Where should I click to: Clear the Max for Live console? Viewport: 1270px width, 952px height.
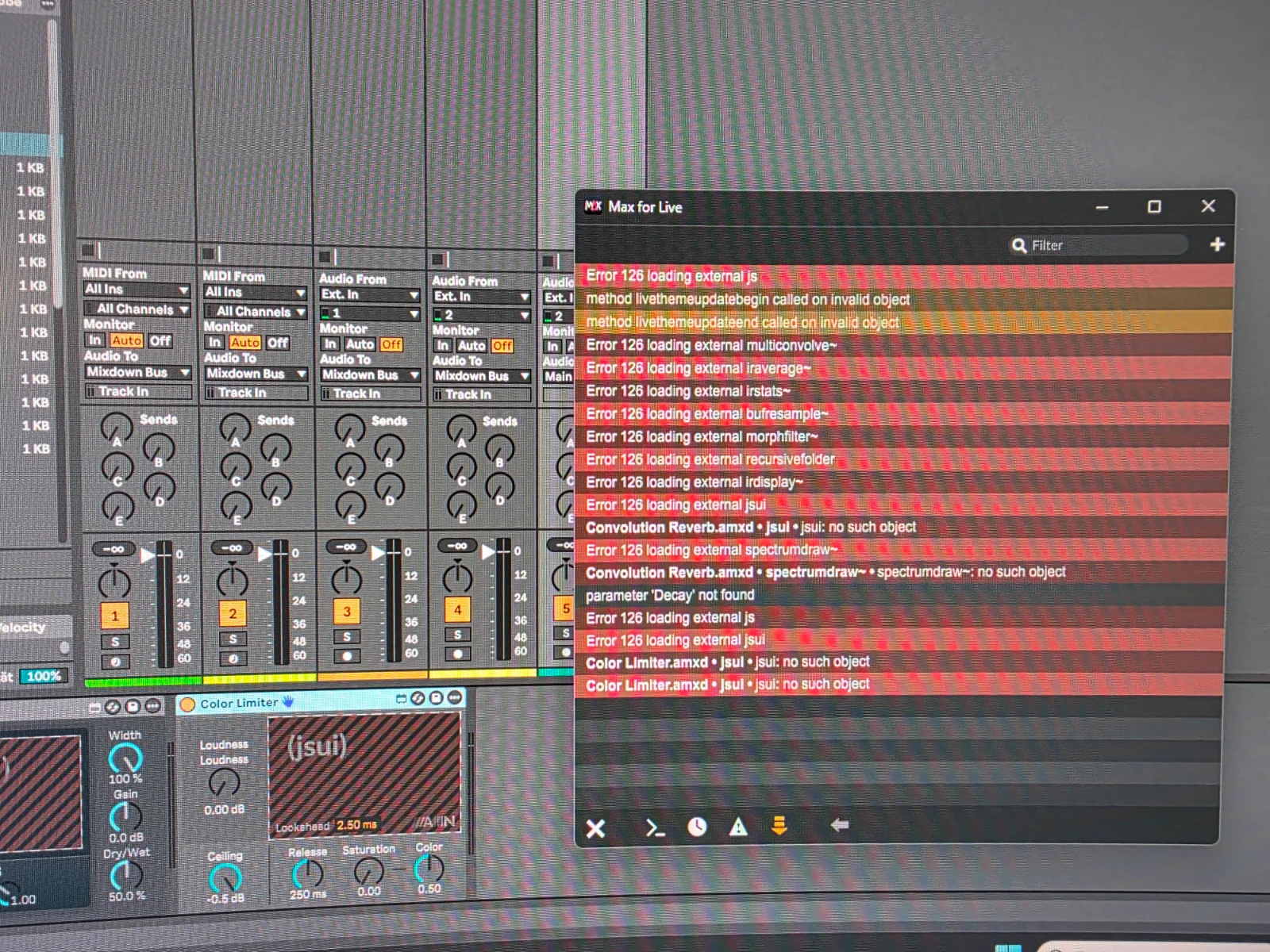point(595,829)
